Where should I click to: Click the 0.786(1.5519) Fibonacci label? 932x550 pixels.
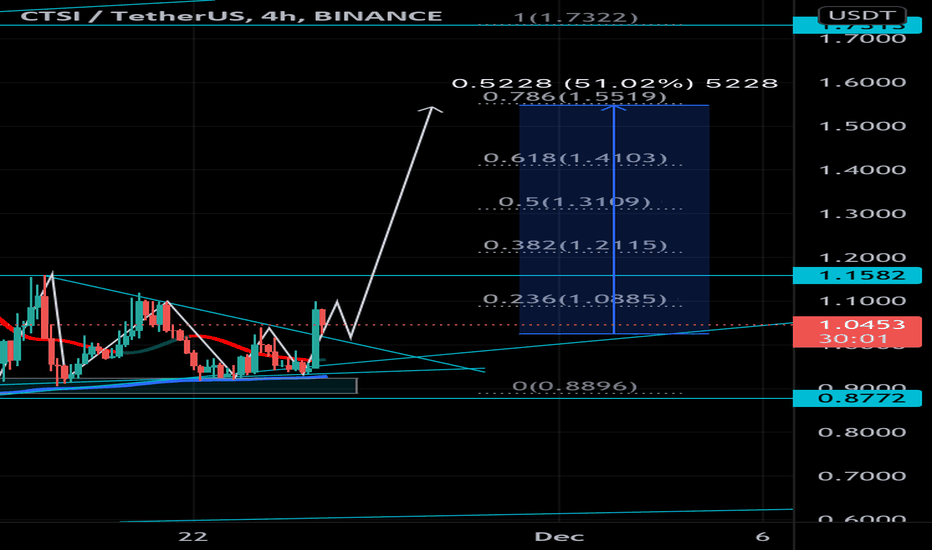(575, 96)
